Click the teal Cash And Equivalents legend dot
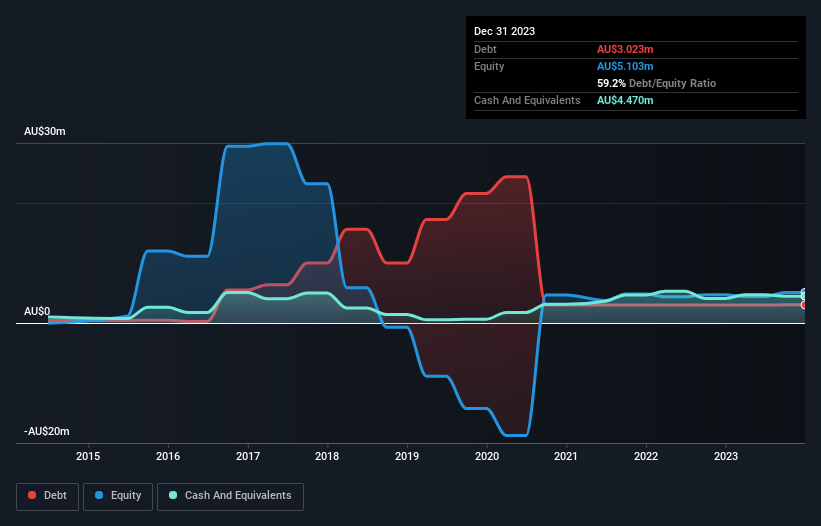 [x=173, y=495]
